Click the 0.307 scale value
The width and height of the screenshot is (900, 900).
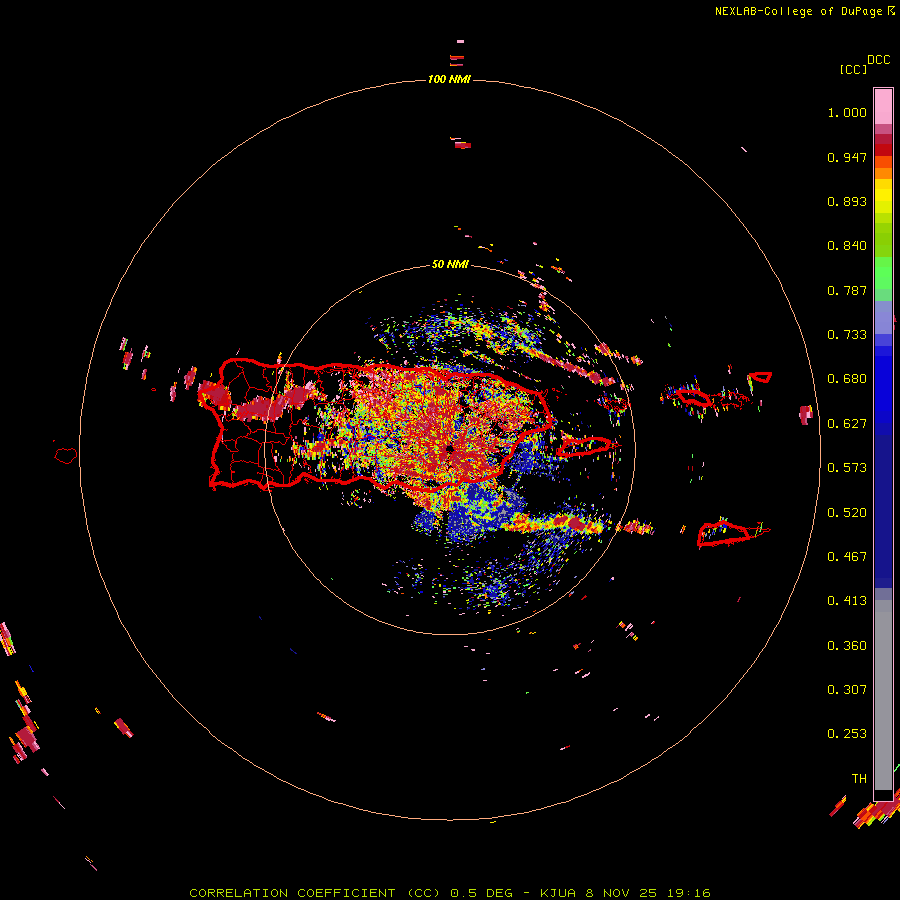pos(847,690)
